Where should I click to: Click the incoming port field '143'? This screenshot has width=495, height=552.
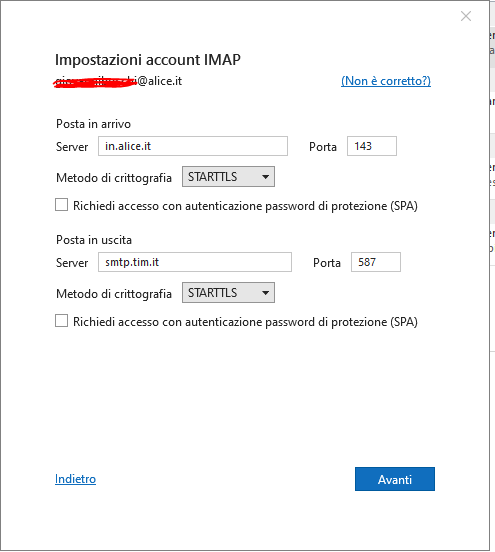tap(372, 146)
